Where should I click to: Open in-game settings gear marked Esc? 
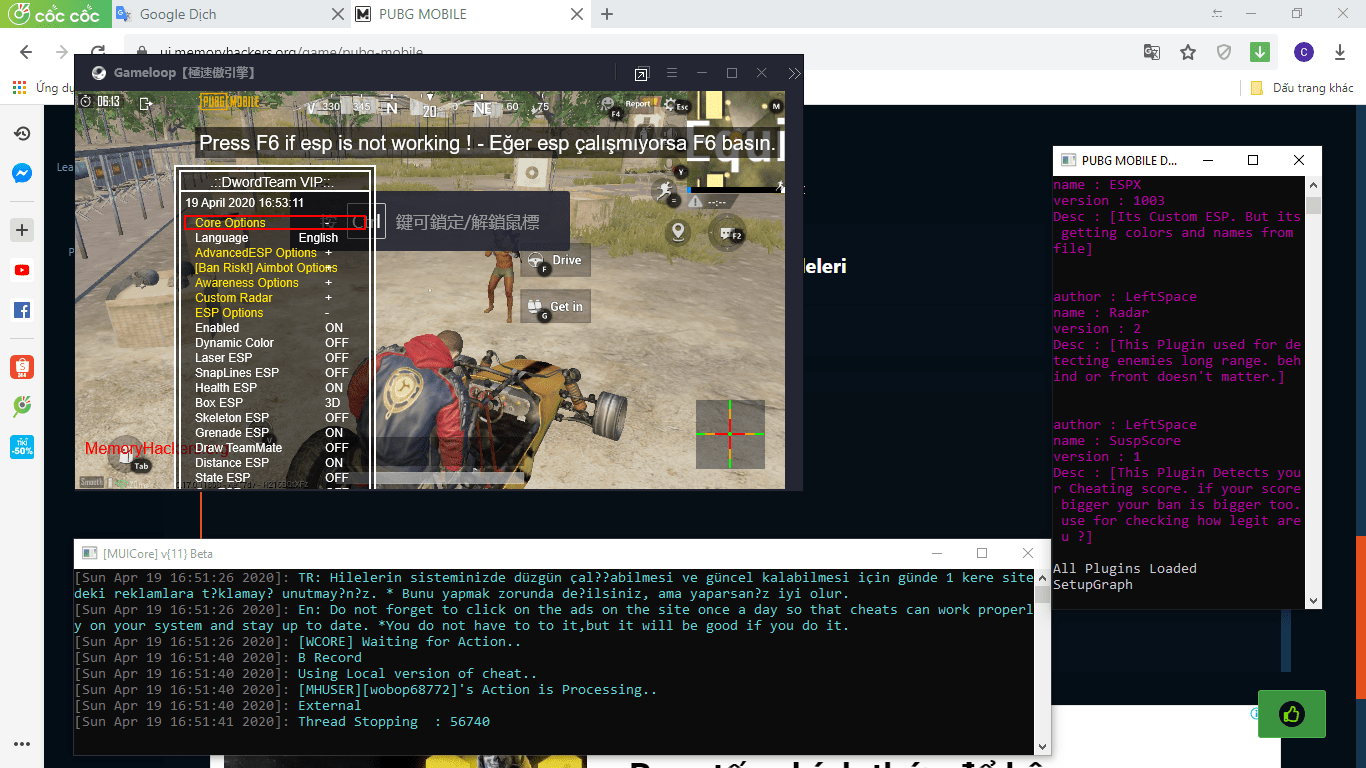676,104
